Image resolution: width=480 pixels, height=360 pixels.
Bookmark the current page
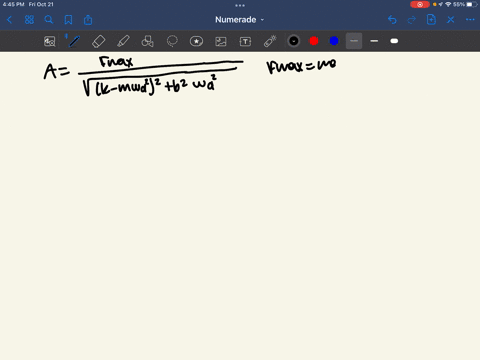click(x=68, y=20)
